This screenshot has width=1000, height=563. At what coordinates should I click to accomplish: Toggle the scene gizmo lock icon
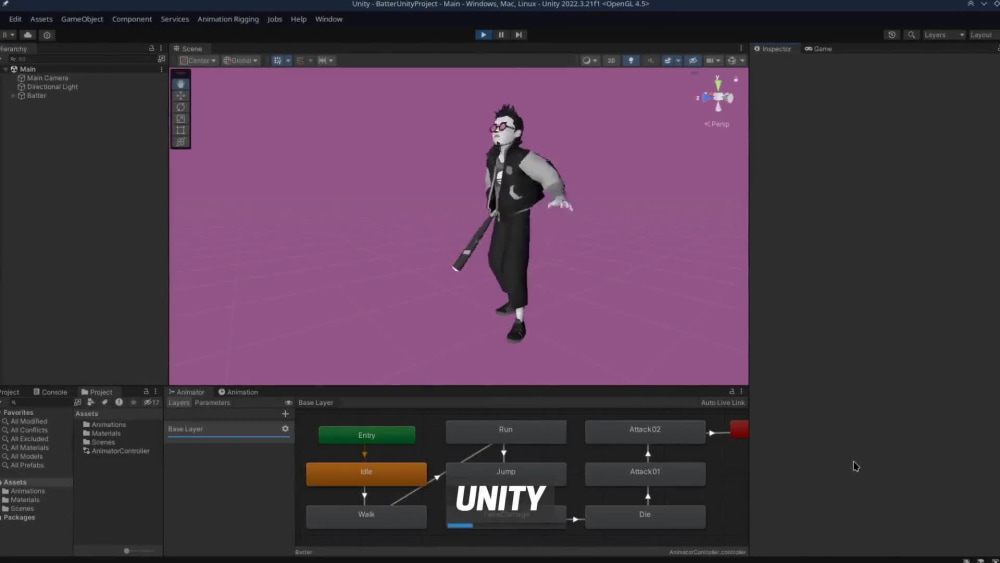pyautogui.click(x=735, y=80)
